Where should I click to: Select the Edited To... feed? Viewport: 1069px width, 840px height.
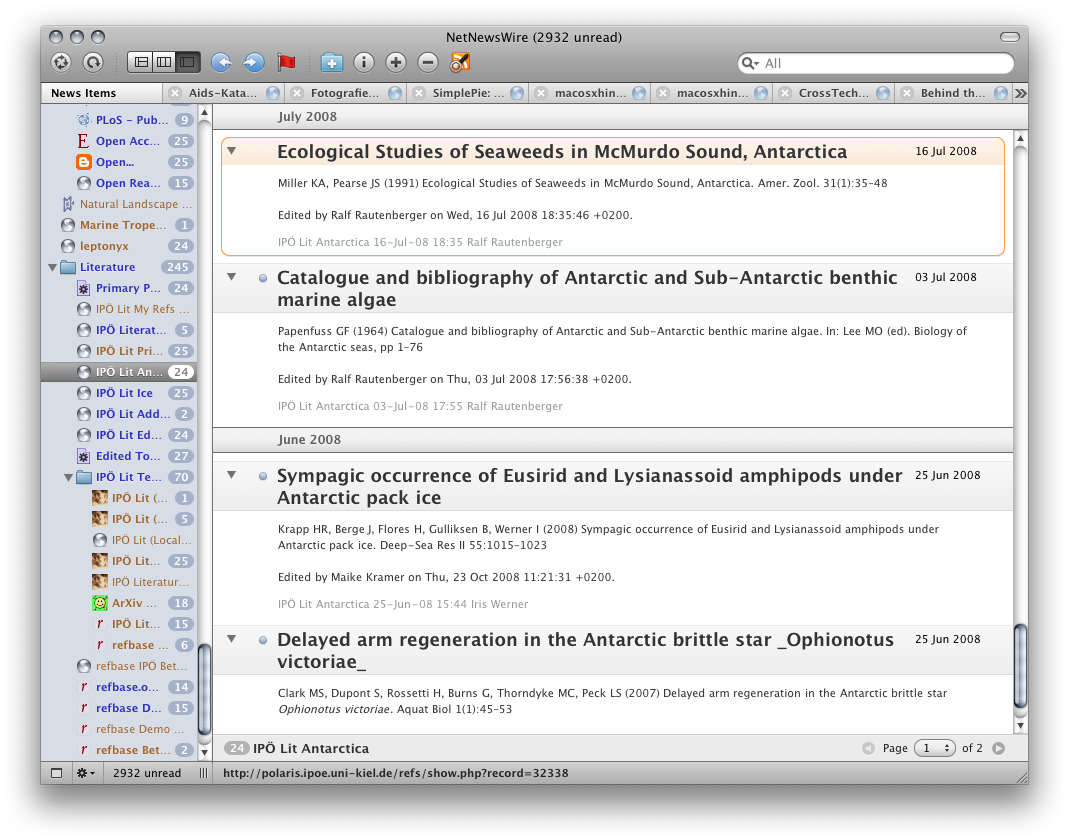(119, 456)
